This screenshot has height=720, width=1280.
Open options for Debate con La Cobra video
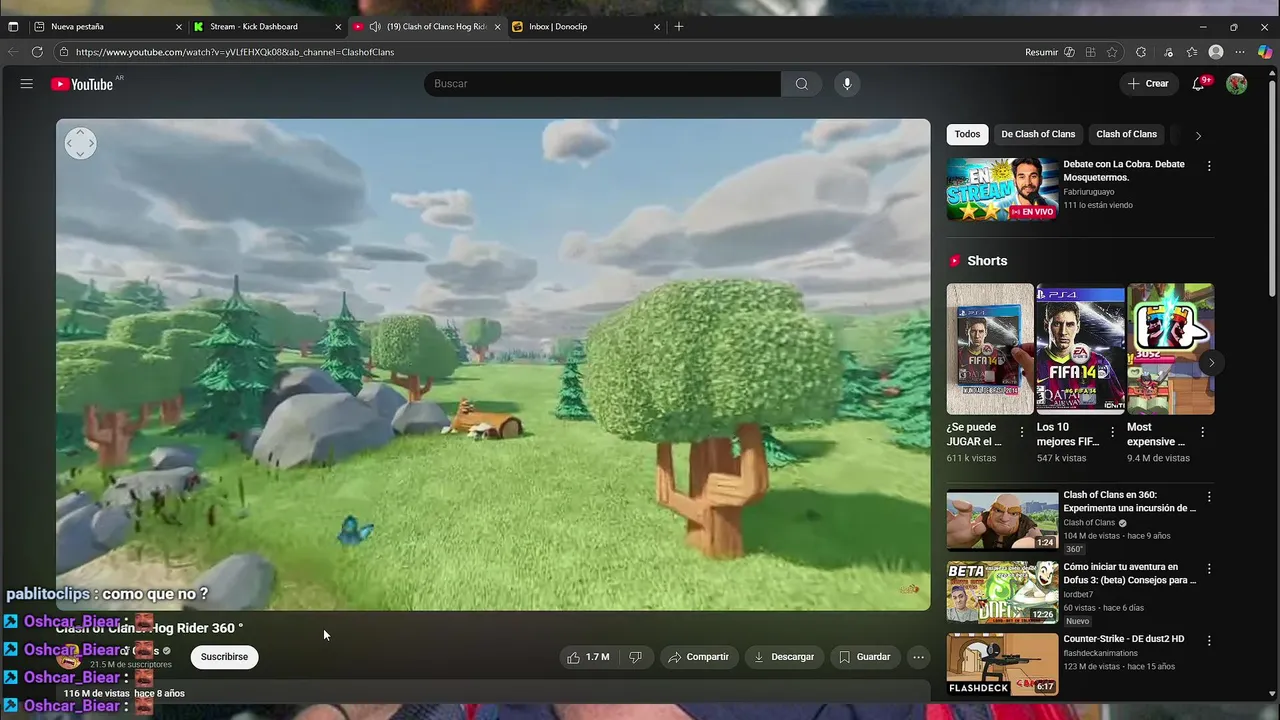pyautogui.click(x=1209, y=166)
